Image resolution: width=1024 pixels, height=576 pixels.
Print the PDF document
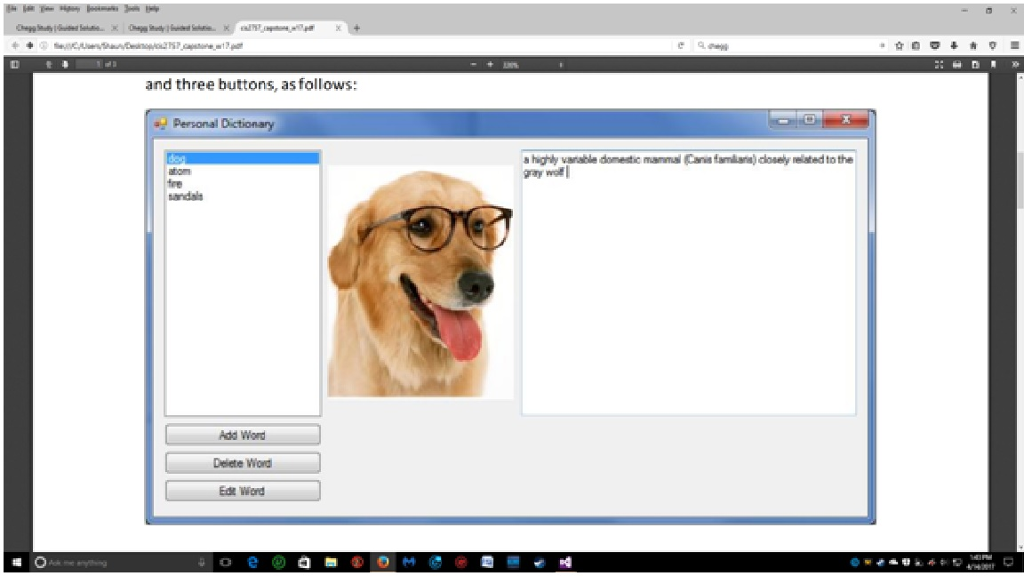tap(957, 65)
